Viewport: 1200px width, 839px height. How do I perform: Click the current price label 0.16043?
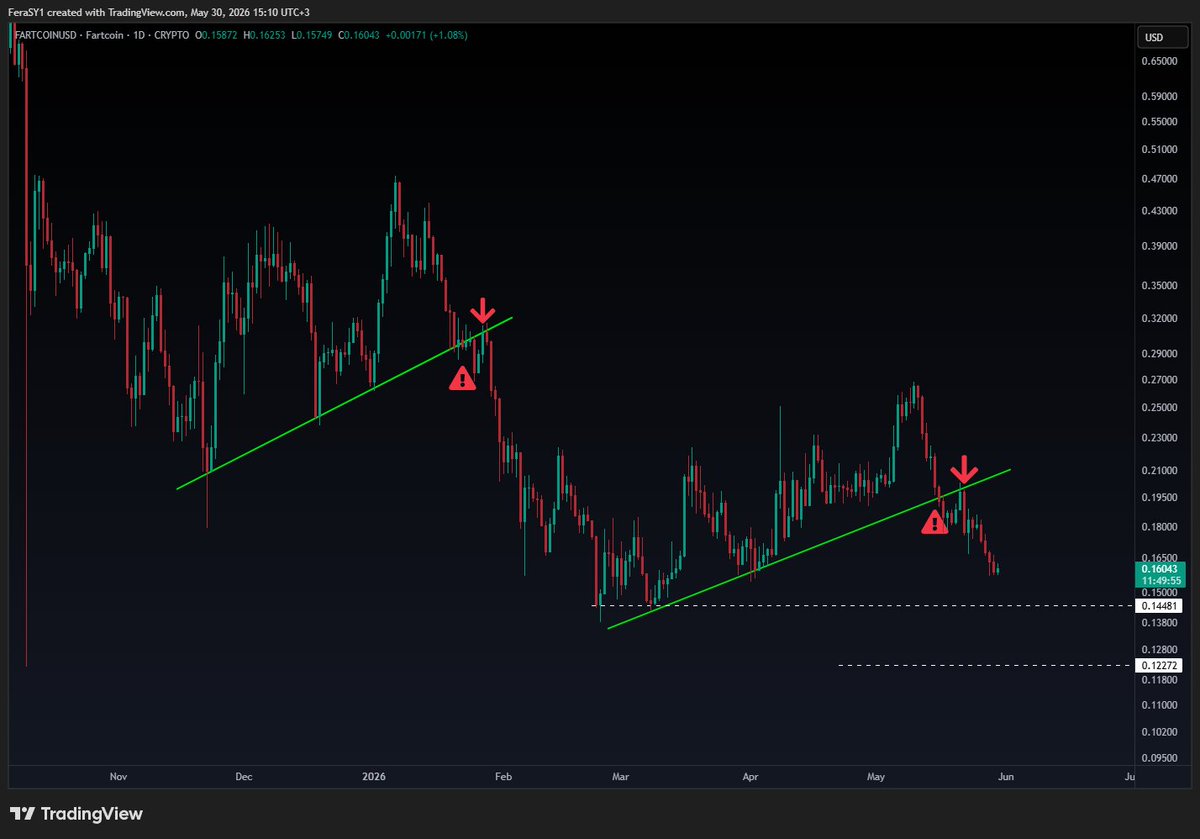click(1158, 568)
